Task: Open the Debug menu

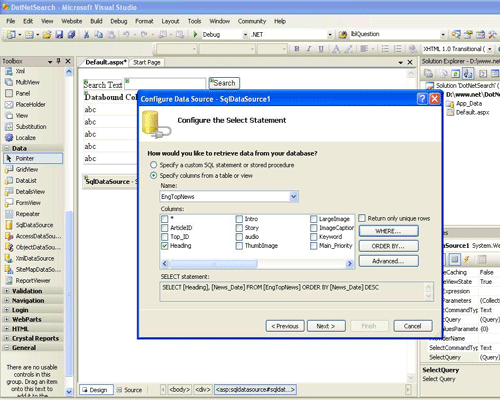Action: (x=119, y=21)
